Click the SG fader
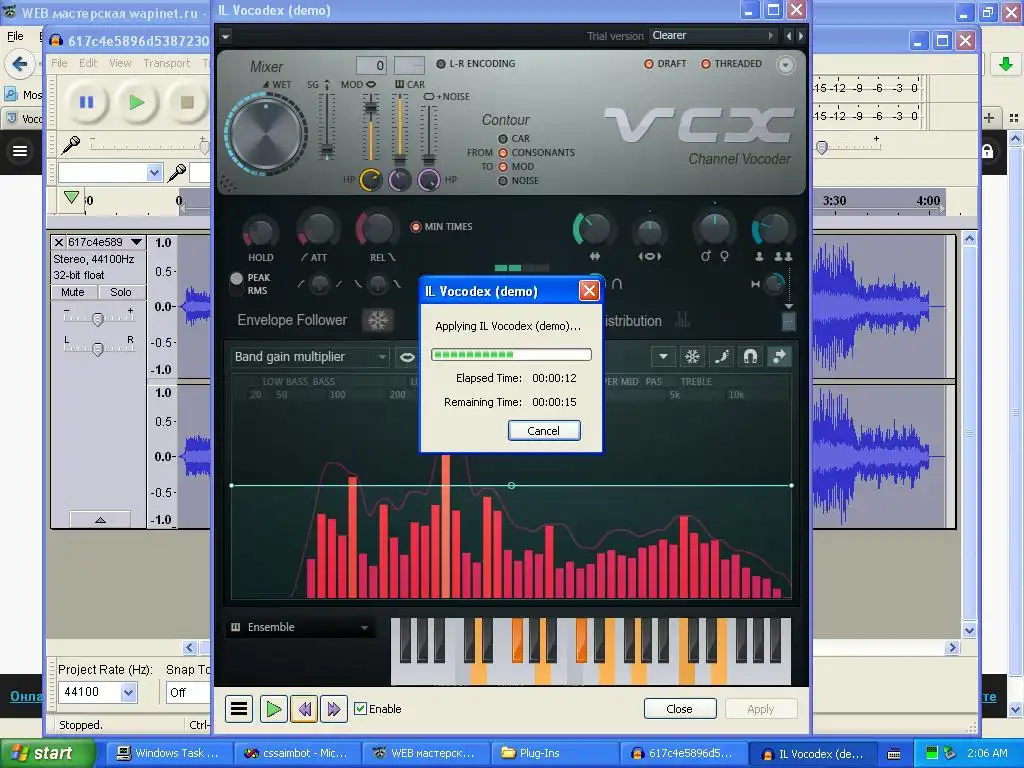Image resolution: width=1024 pixels, height=768 pixels. pos(327,126)
